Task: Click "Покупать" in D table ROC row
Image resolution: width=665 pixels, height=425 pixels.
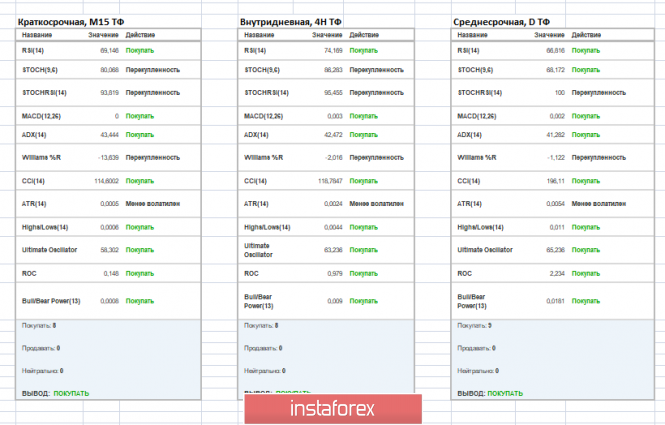Action: pos(586,274)
